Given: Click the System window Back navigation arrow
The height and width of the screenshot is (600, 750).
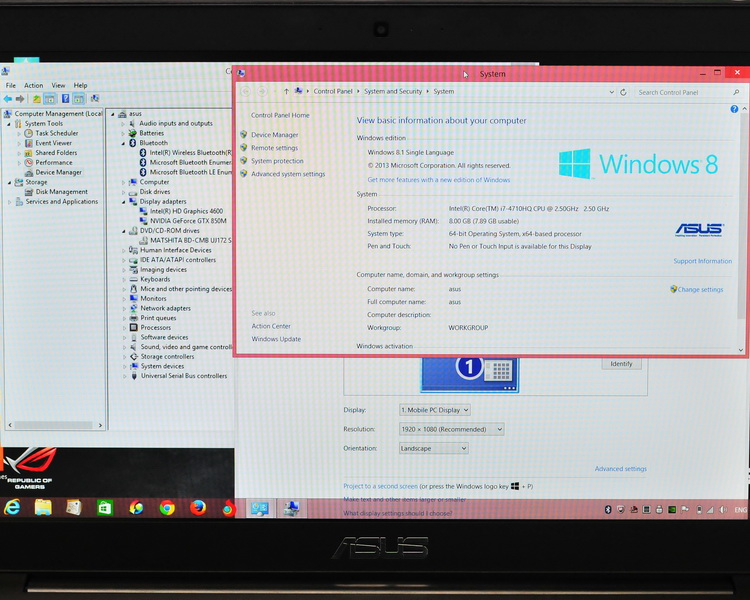Looking at the screenshot, I should pyautogui.click(x=246, y=91).
